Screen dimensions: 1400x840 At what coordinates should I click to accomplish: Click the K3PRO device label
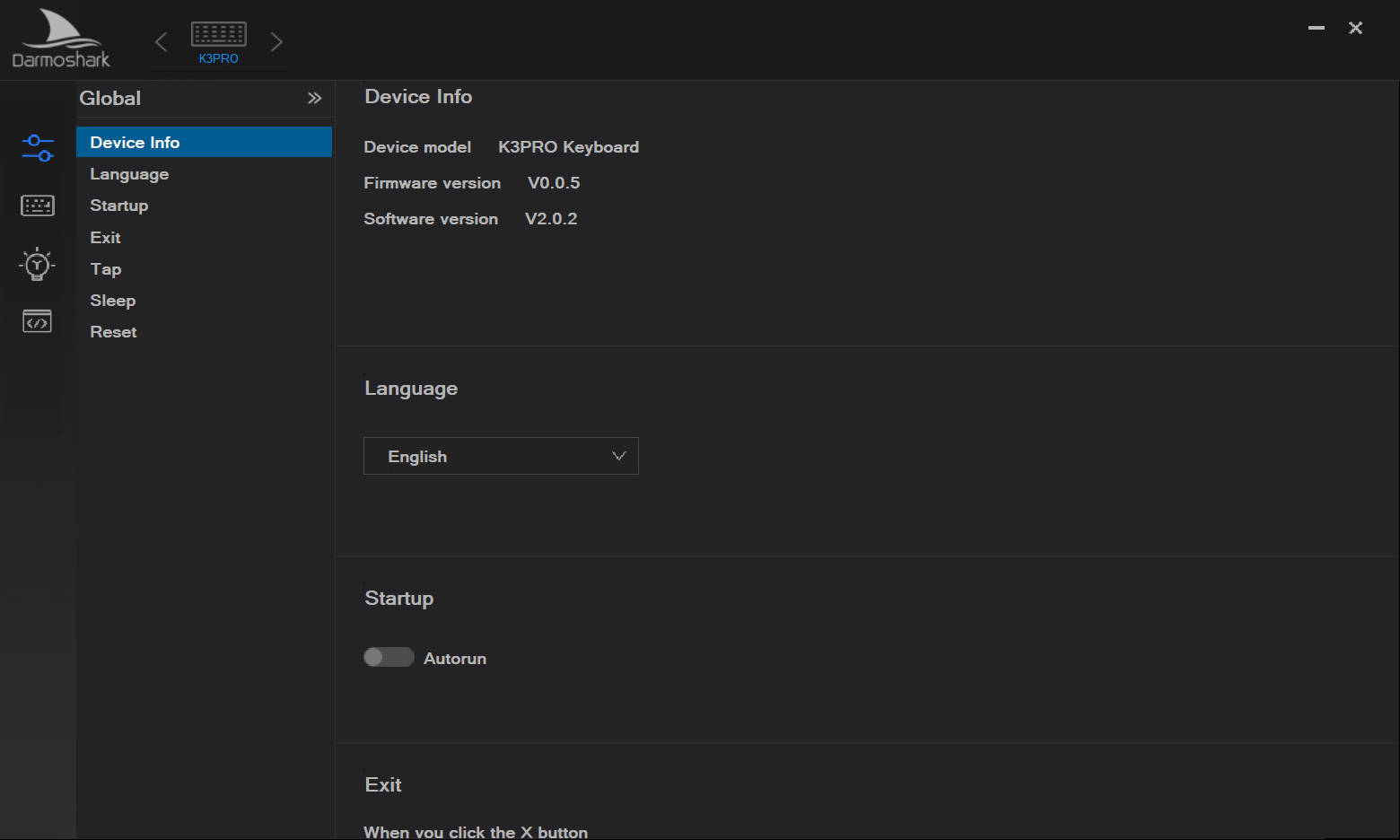[x=219, y=58]
